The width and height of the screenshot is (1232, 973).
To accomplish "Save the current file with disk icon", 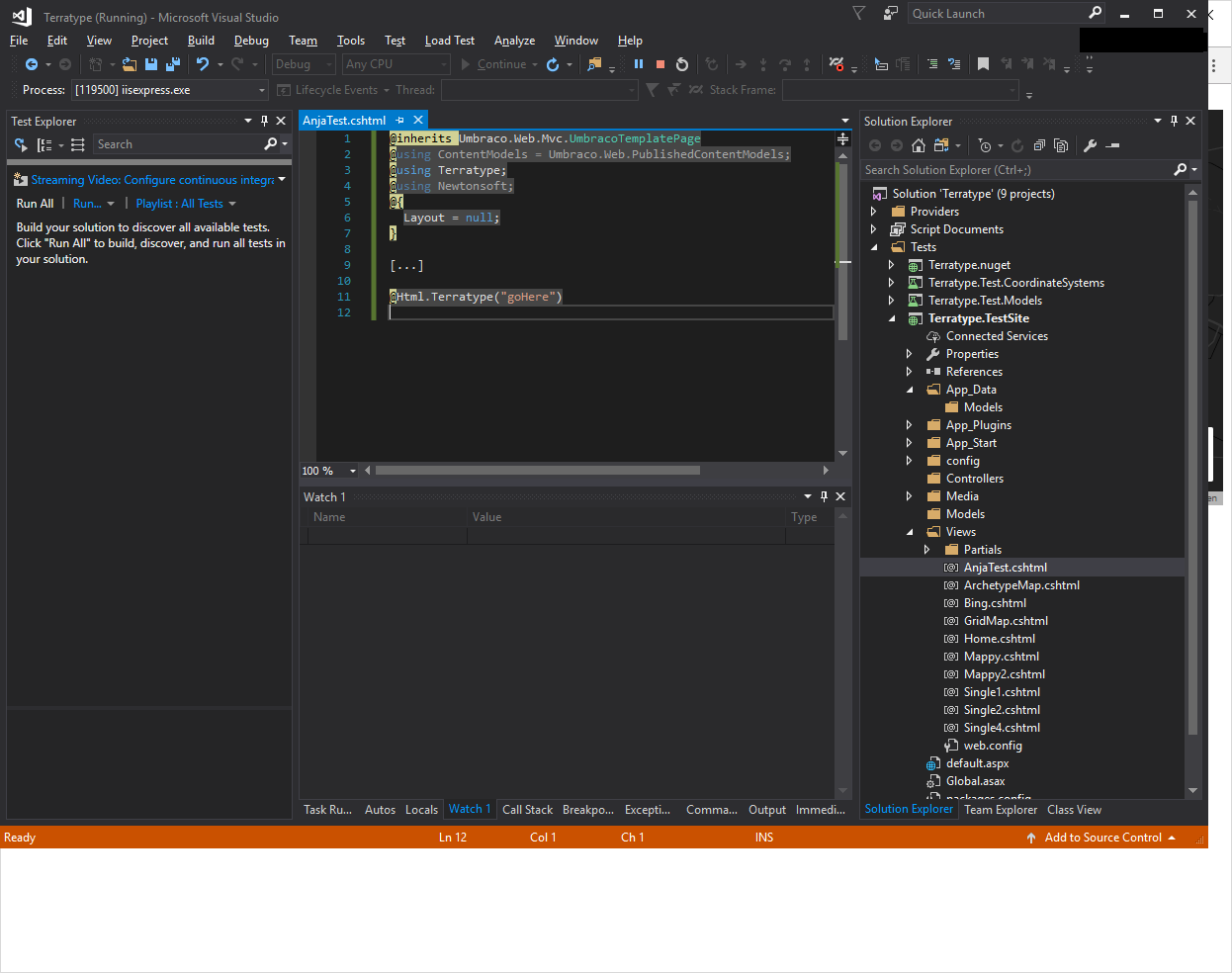I will click(151, 64).
